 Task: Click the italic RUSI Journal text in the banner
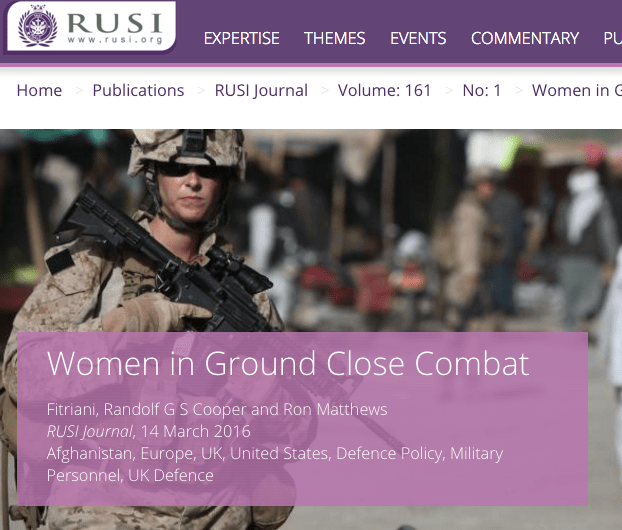(90, 432)
